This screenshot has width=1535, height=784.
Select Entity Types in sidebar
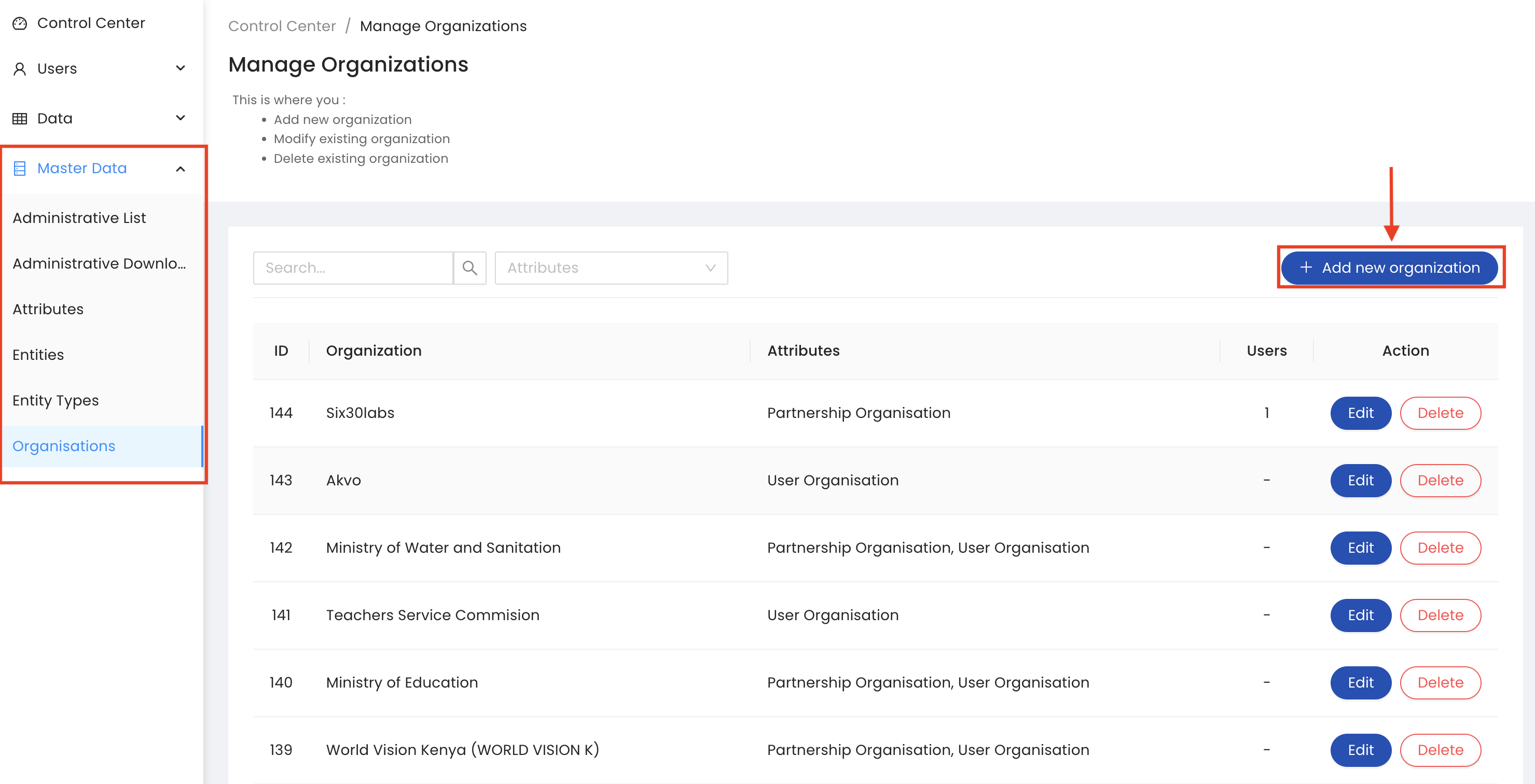[x=56, y=401]
